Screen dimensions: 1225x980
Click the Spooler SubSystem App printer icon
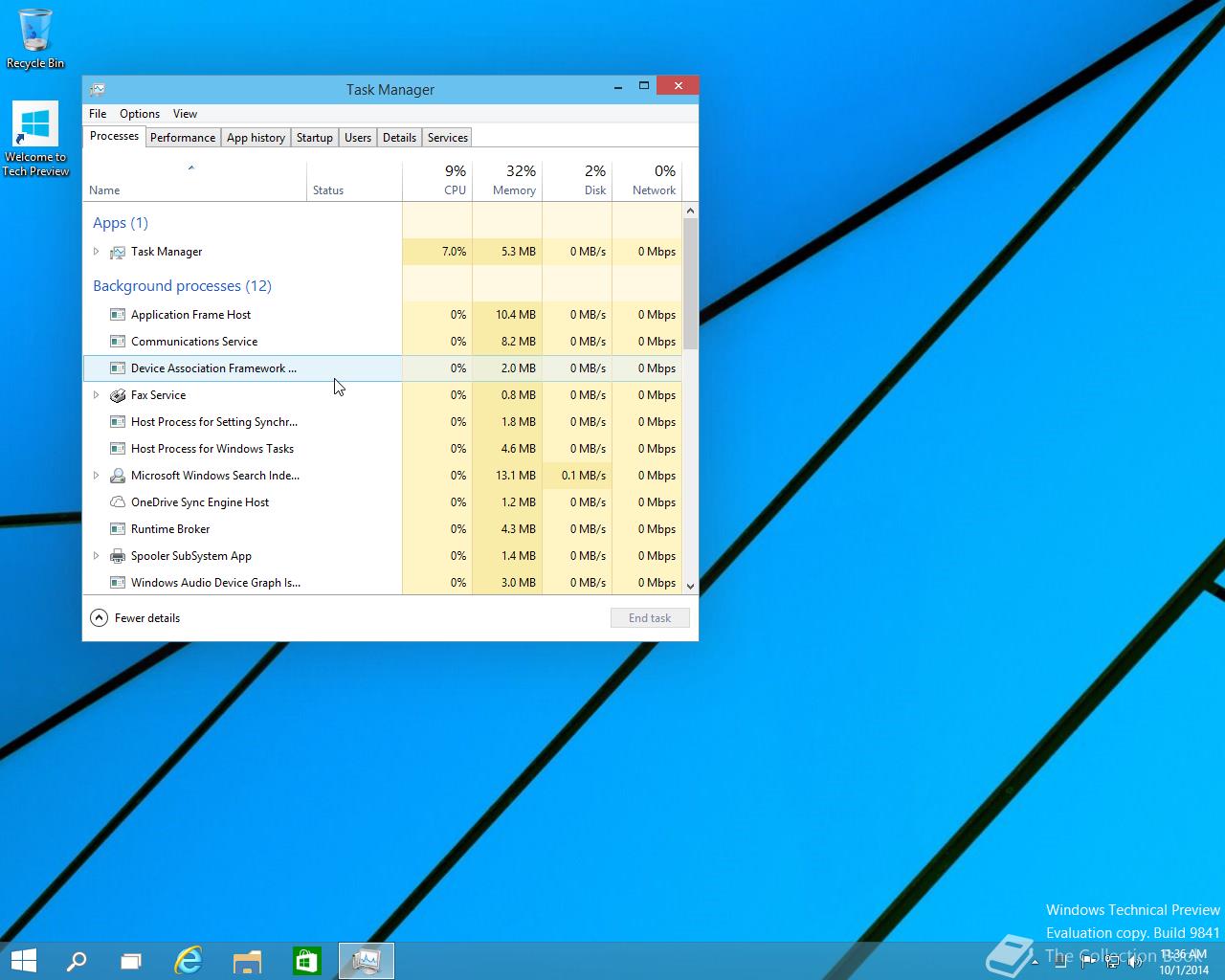click(118, 556)
